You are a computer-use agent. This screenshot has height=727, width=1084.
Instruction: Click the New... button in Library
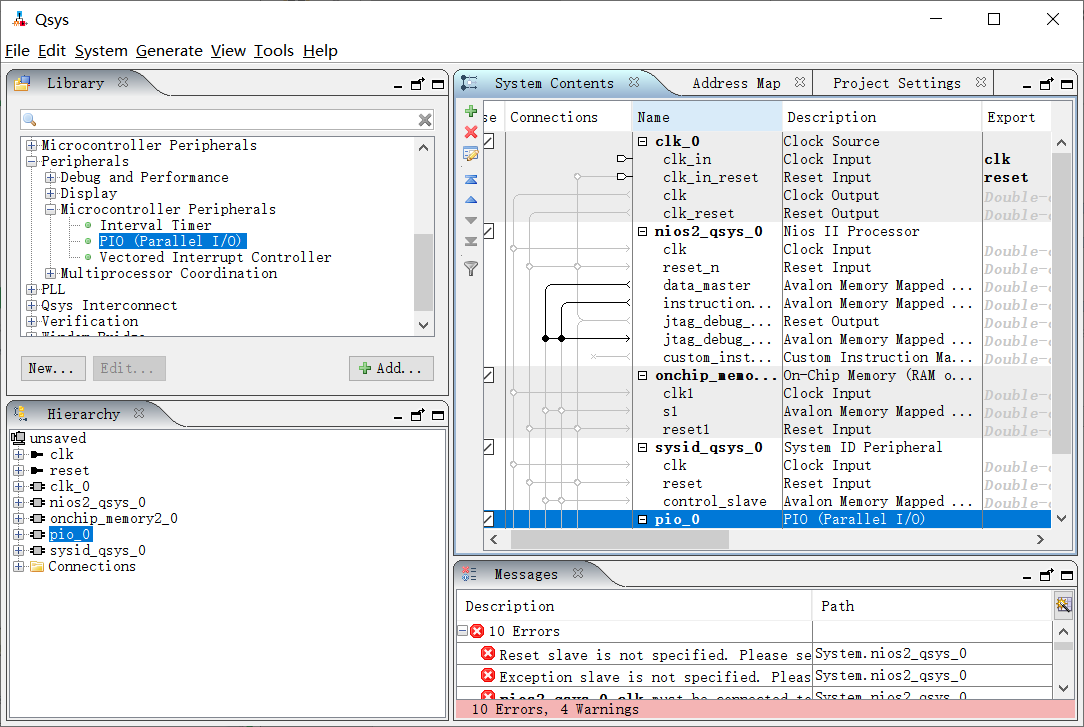pos(51,368)
